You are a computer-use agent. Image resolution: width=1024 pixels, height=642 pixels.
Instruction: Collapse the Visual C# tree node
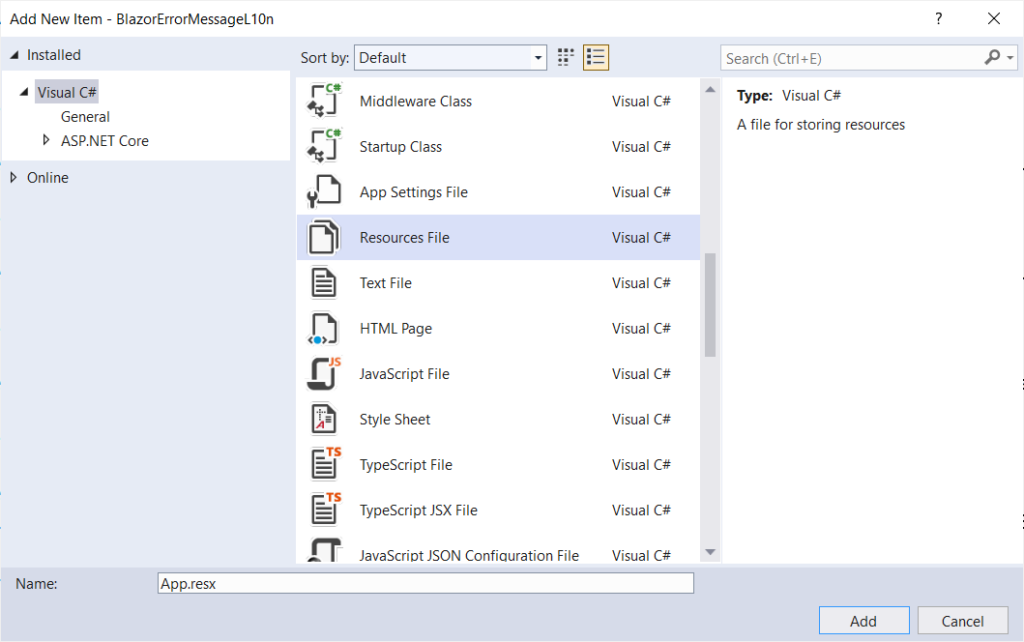click(x=24, y=92)
